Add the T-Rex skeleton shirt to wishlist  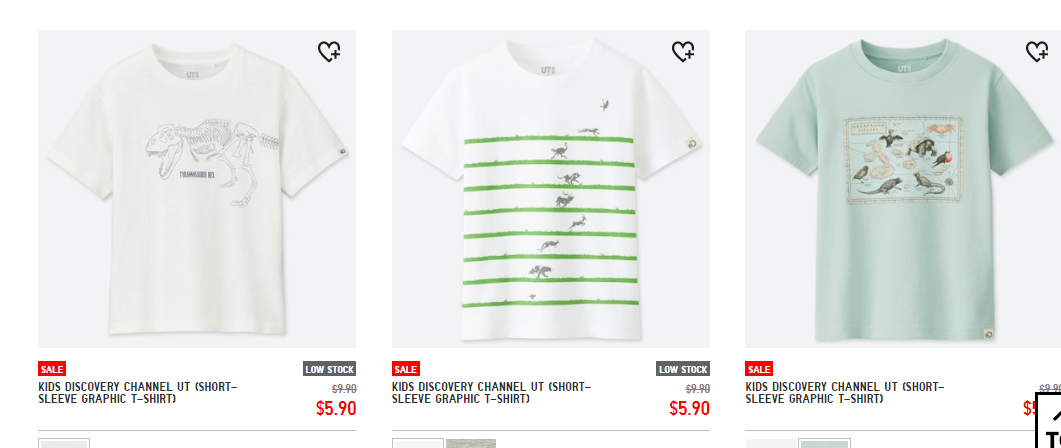coord(330,51)
